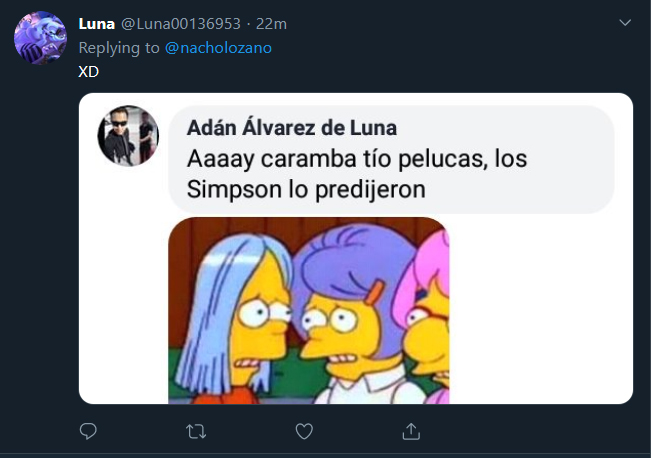Viewport: 651px width, 458px height.
Task: Select the XD tweet text
Action: point(88,72)
